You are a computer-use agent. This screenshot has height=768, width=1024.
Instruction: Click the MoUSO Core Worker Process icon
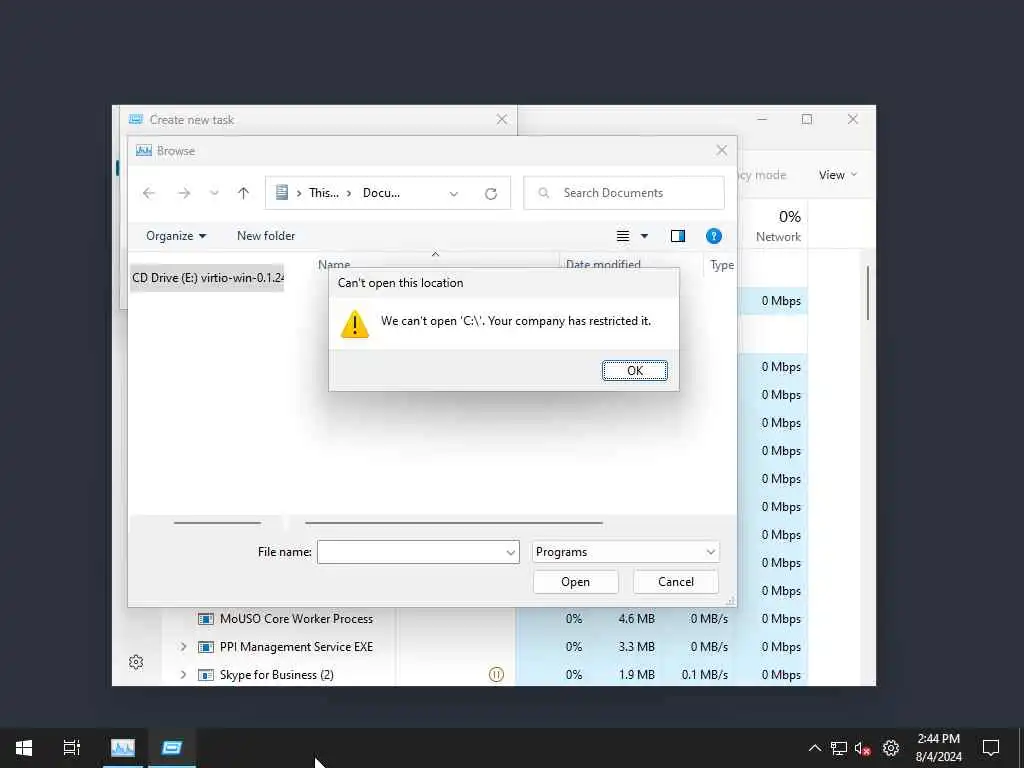206,618
